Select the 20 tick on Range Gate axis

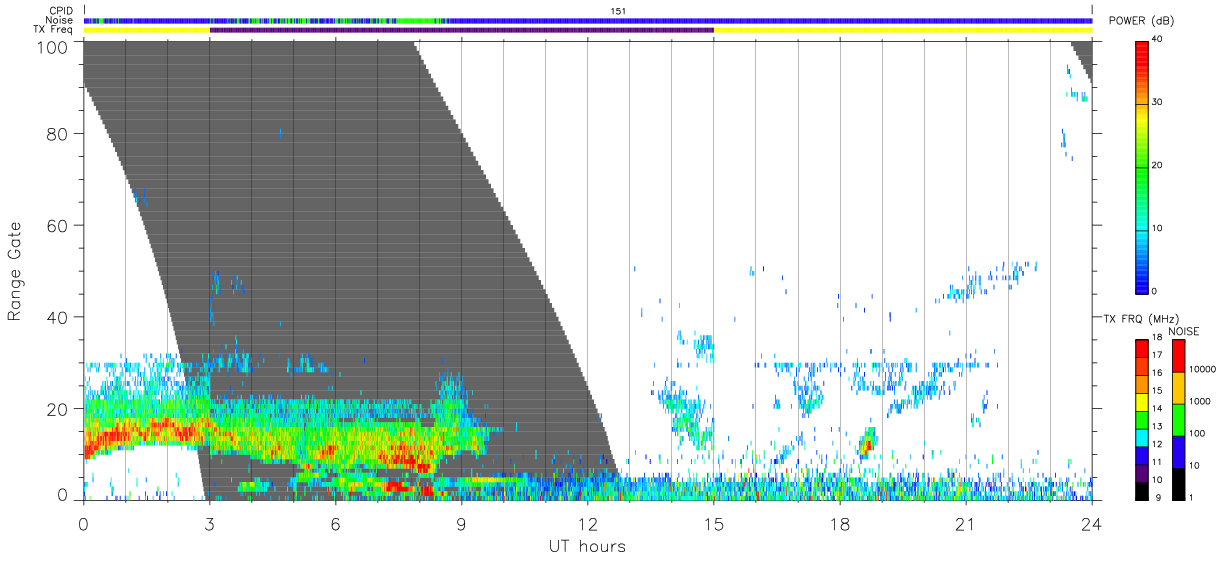click(x=57, y=408)
